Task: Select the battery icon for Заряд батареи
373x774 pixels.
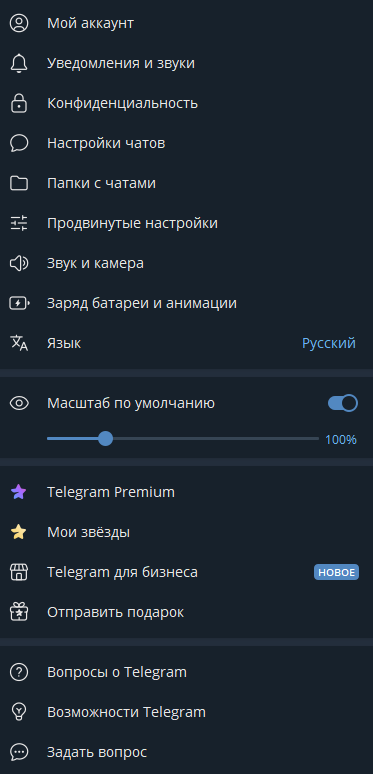Action: [x=19, y=303]
